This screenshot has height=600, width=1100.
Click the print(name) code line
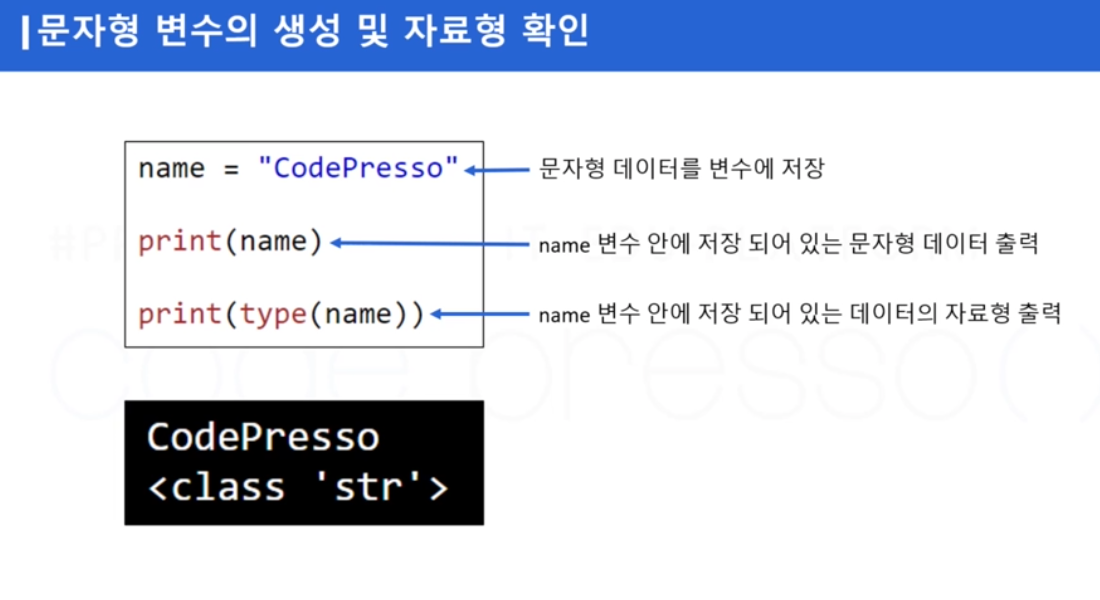click(230, 242)
